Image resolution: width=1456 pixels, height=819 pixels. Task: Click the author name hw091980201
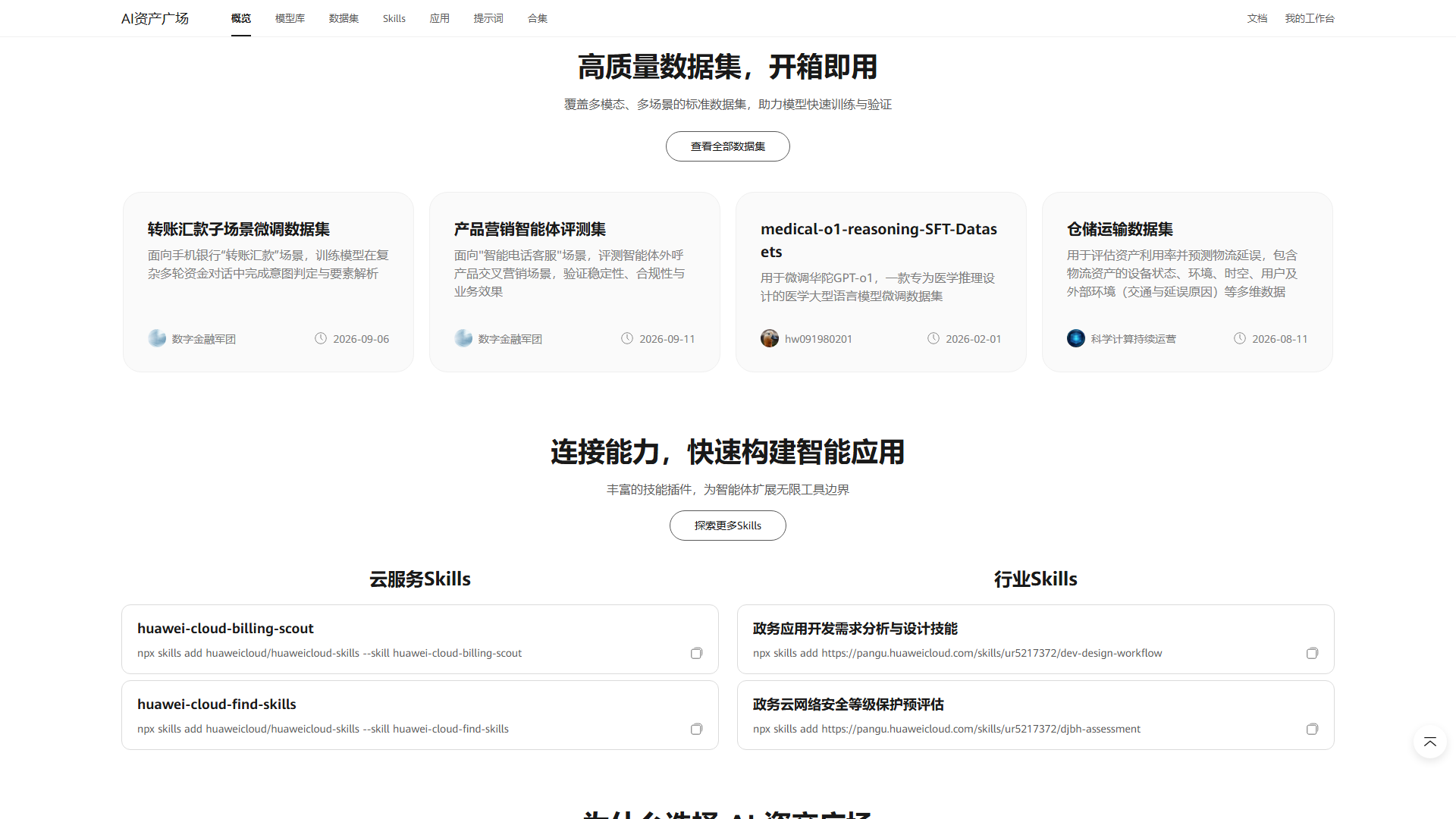818,339
